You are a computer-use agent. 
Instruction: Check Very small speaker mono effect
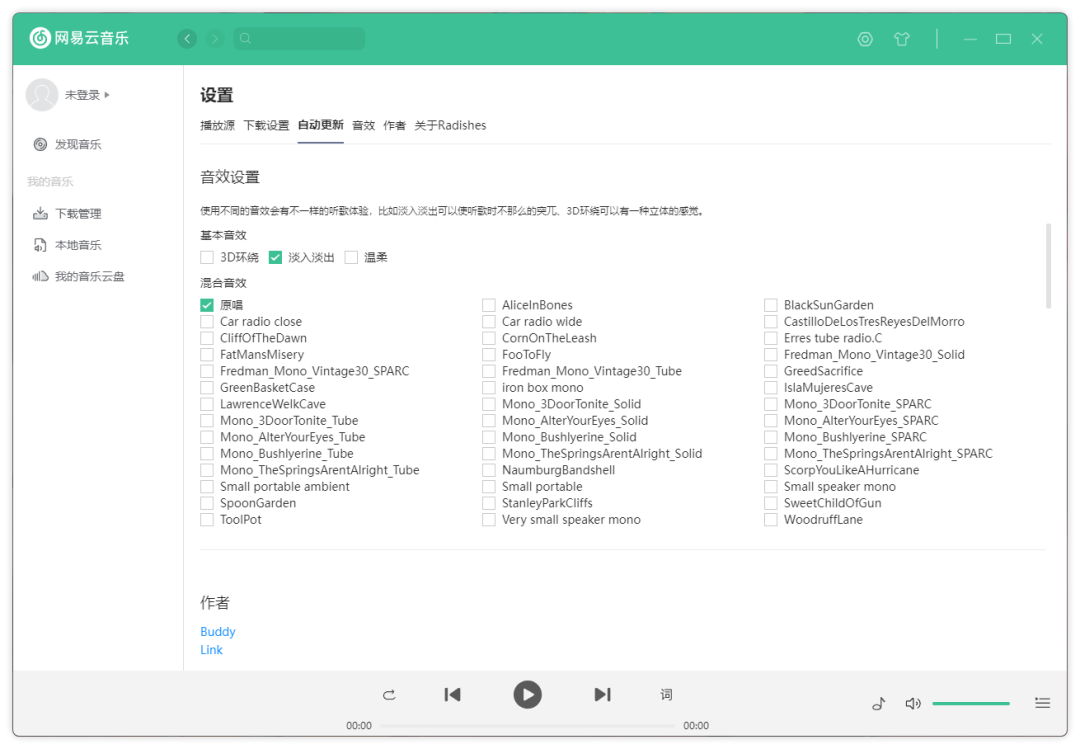click(x=489, y=520)
